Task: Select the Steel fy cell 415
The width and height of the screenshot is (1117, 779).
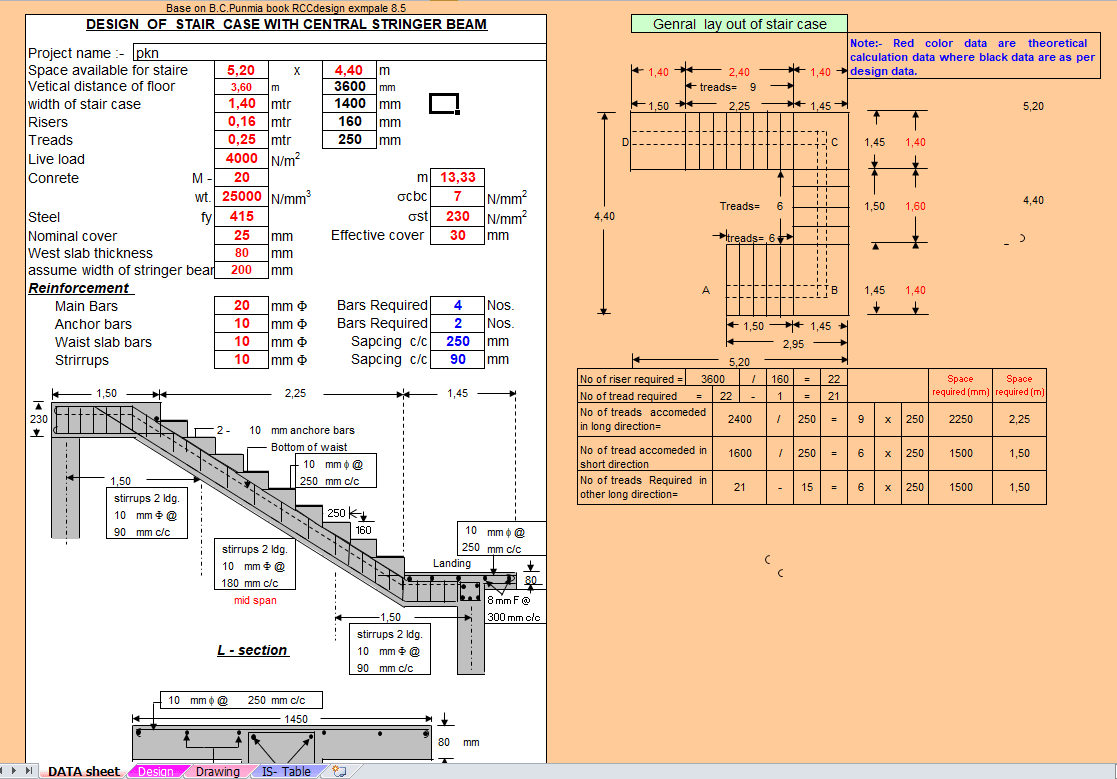Action: coord(241,216)
